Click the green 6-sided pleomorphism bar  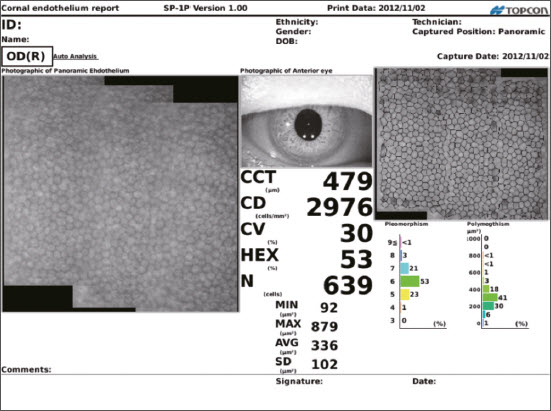[410, 281]
